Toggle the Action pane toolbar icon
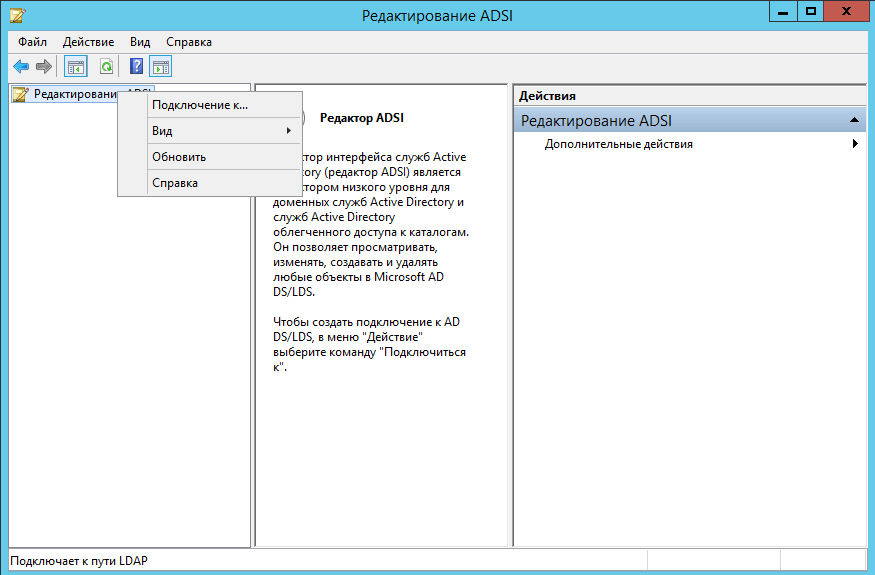This screenshot has width=875, height=575. pos(161,67)
